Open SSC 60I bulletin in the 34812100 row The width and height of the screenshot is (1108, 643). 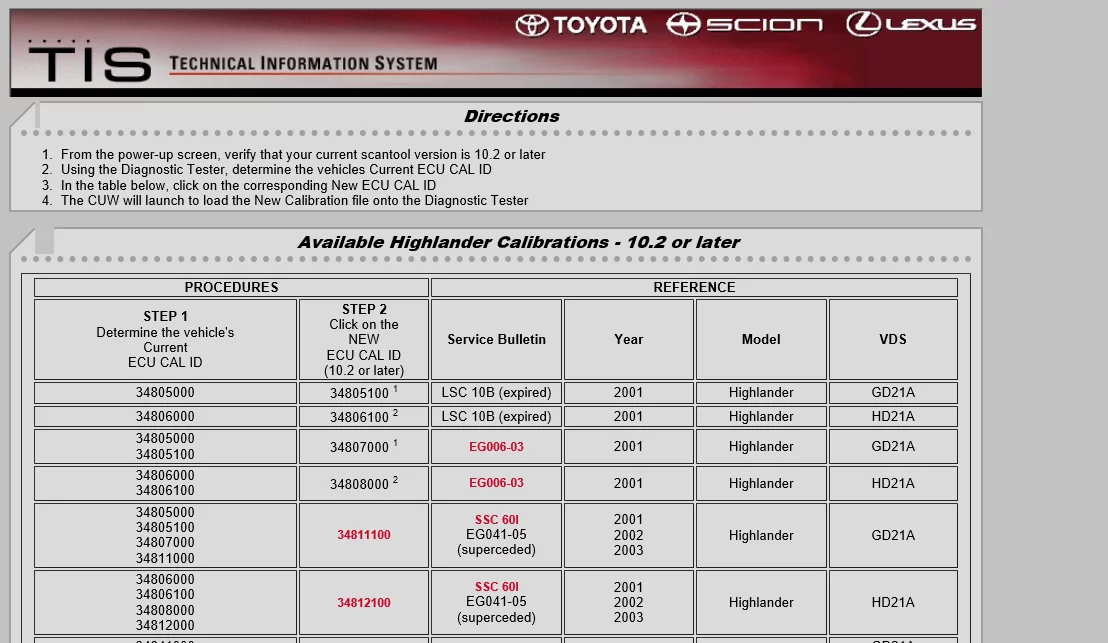coord(496,587)
